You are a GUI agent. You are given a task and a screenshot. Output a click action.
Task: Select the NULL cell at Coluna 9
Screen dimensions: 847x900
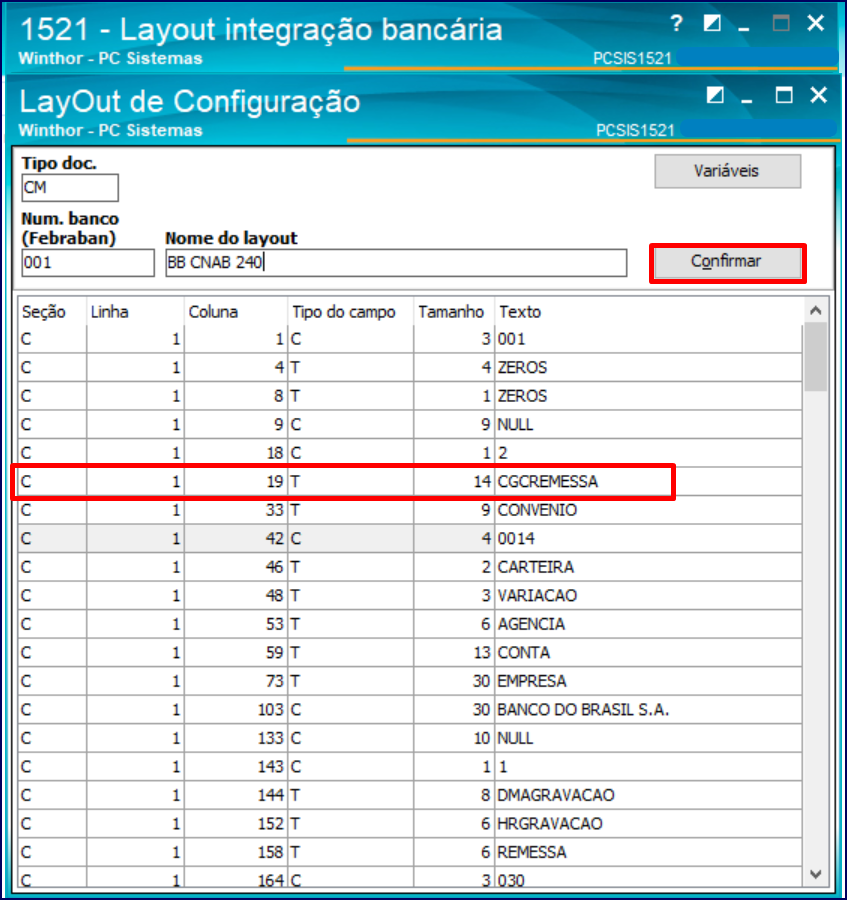coord(648,425)
